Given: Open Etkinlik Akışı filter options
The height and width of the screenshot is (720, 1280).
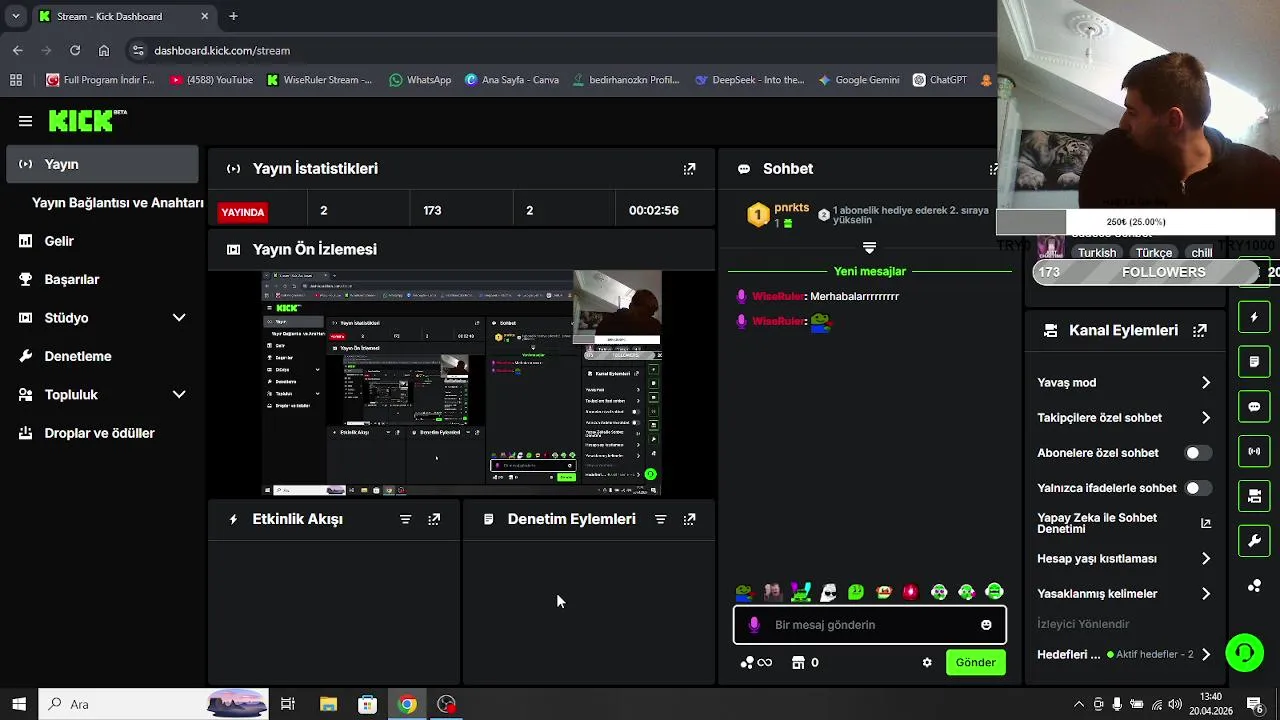Looking at the screenshot, I should 405,519.
